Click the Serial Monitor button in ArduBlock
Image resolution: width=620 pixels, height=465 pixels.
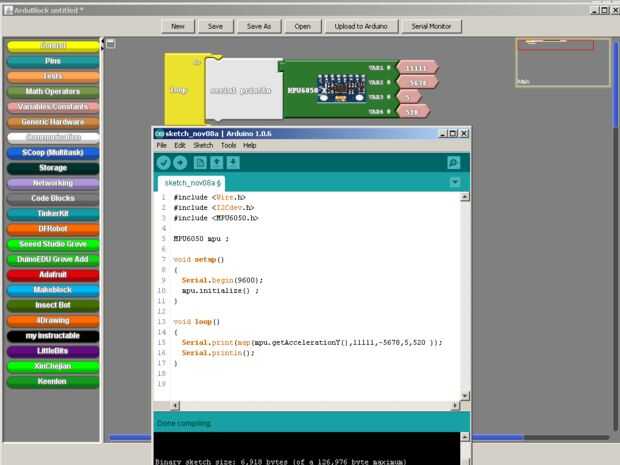431,26
